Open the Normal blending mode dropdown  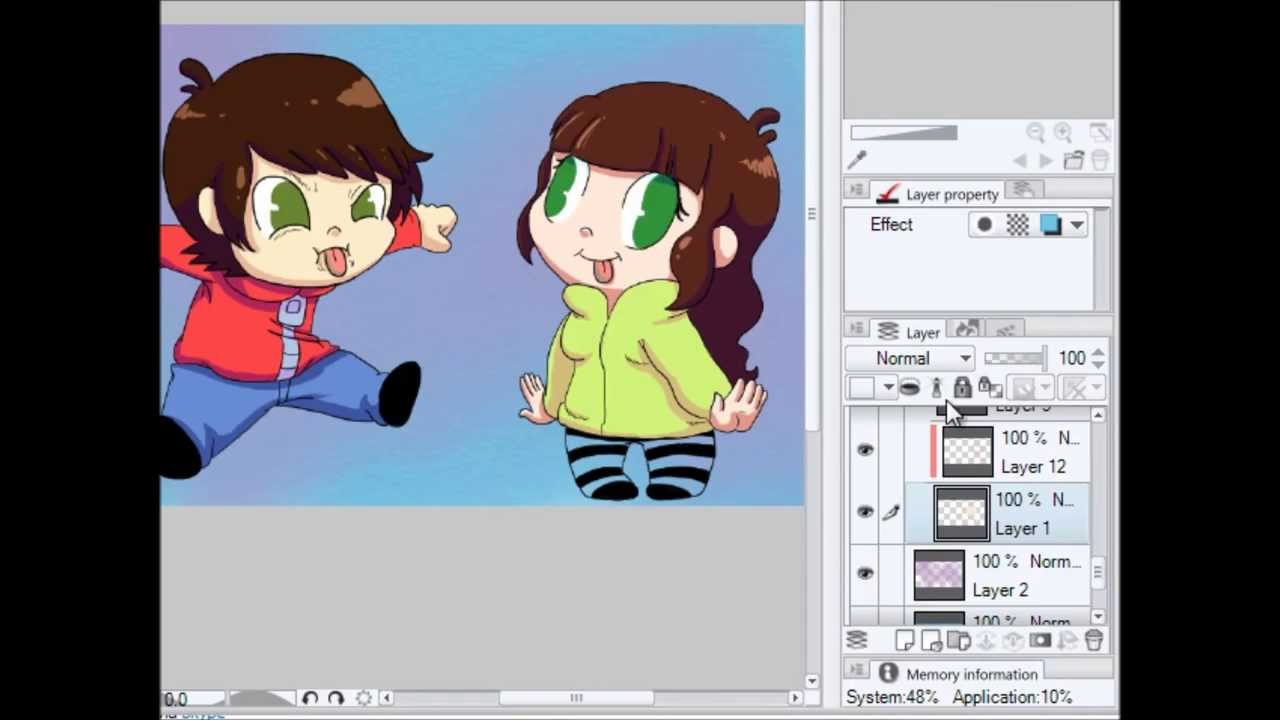pos(911,358)
